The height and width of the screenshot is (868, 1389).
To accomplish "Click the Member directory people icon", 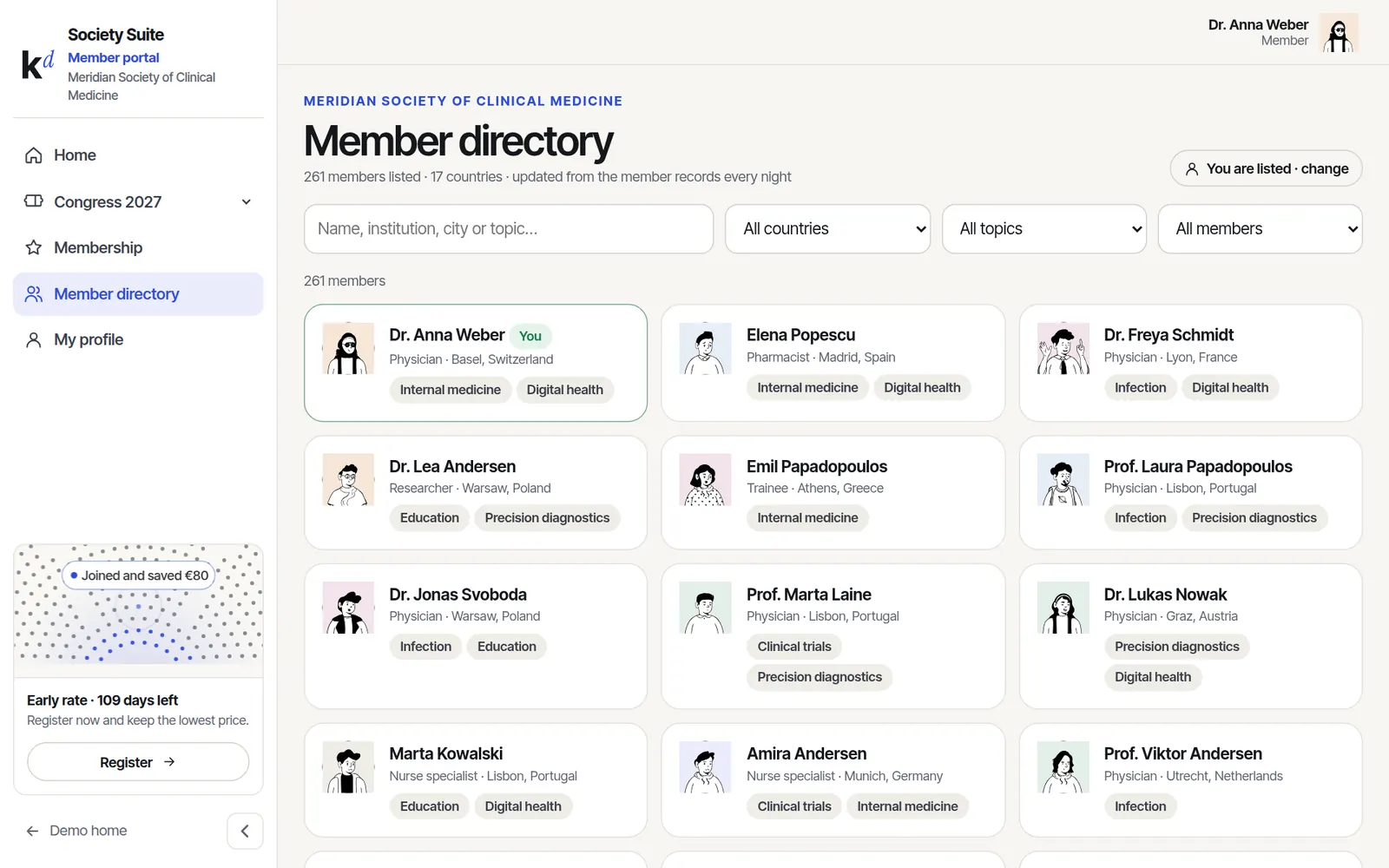I will (34, 294).
